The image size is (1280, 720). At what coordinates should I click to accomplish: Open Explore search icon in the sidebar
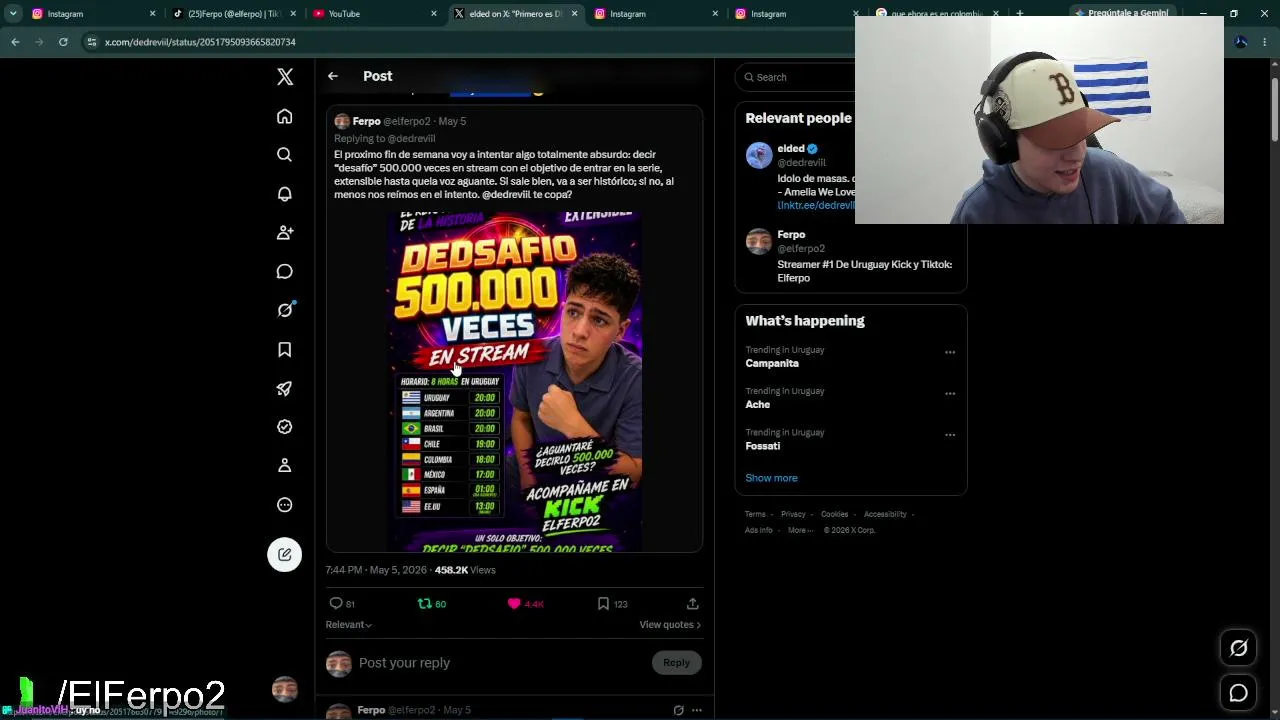point(285,155)
